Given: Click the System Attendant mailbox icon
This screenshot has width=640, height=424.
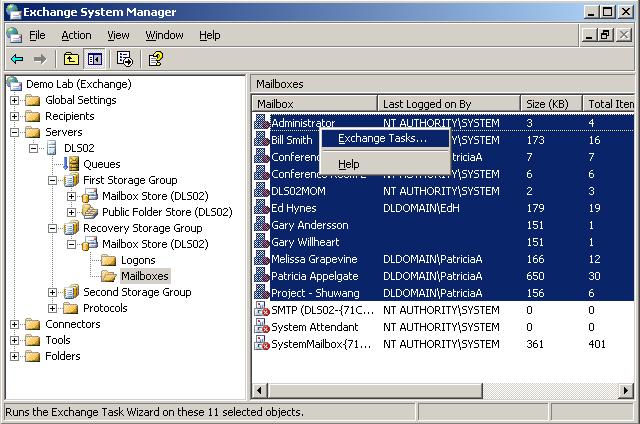Looking at the screenshot, I should (x=262, y=326).
